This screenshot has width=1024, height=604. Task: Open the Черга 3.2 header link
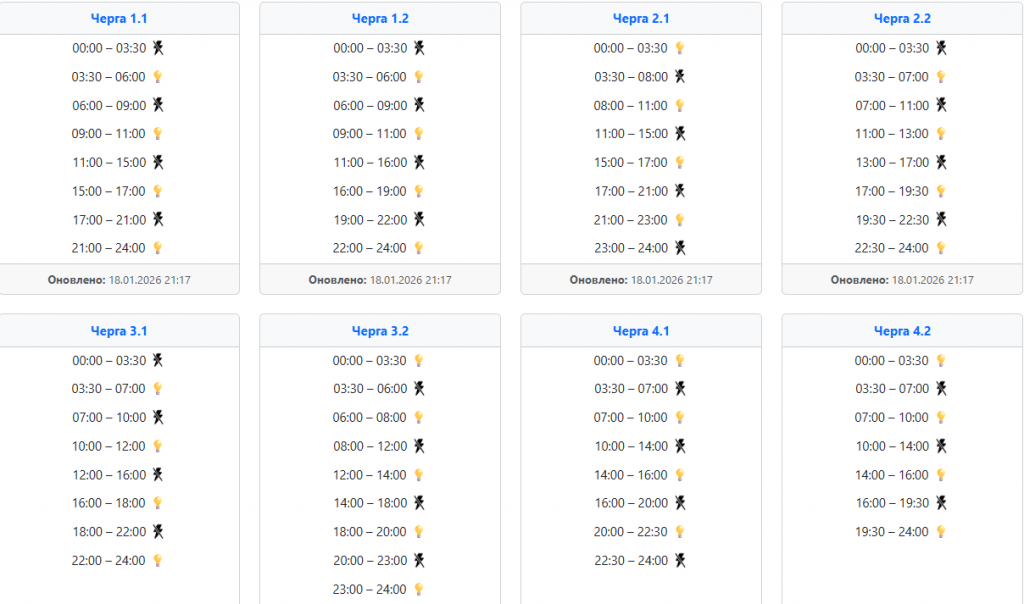380,331
